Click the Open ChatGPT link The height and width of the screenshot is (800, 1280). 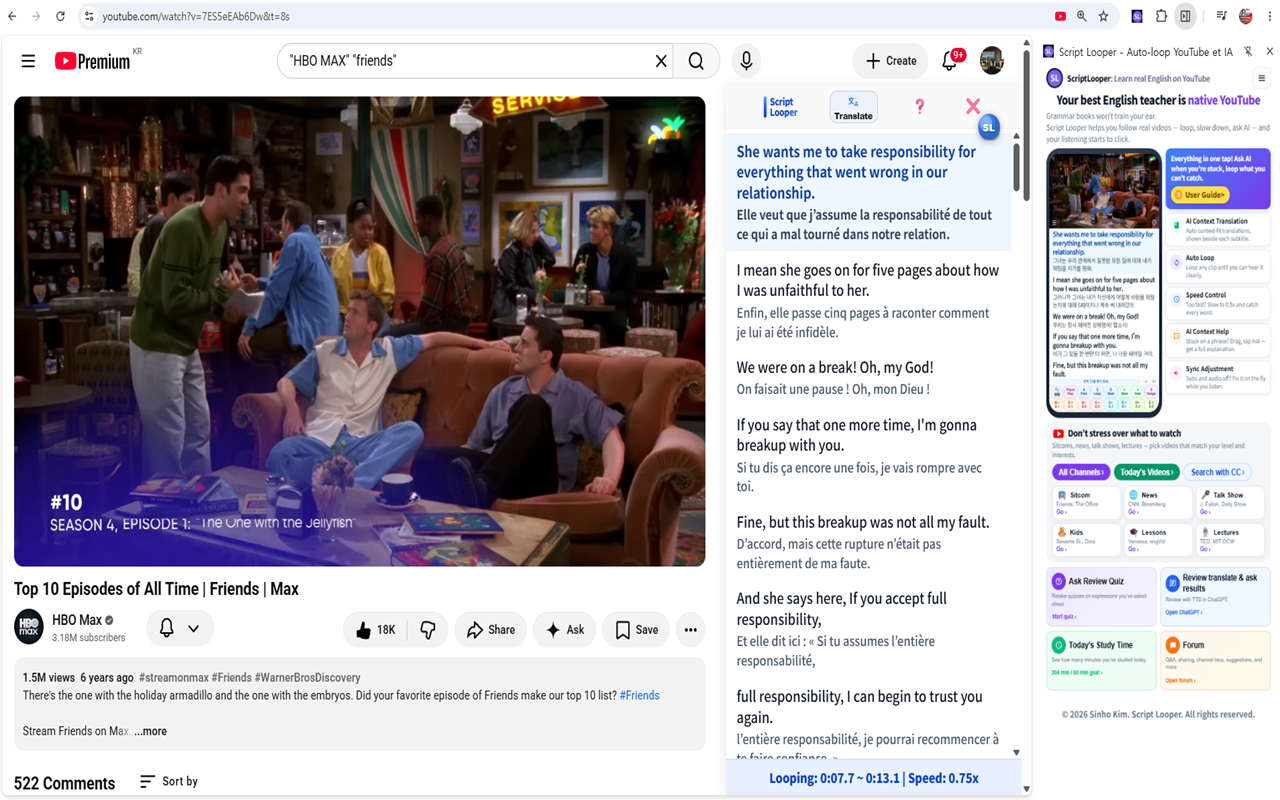1185,612
